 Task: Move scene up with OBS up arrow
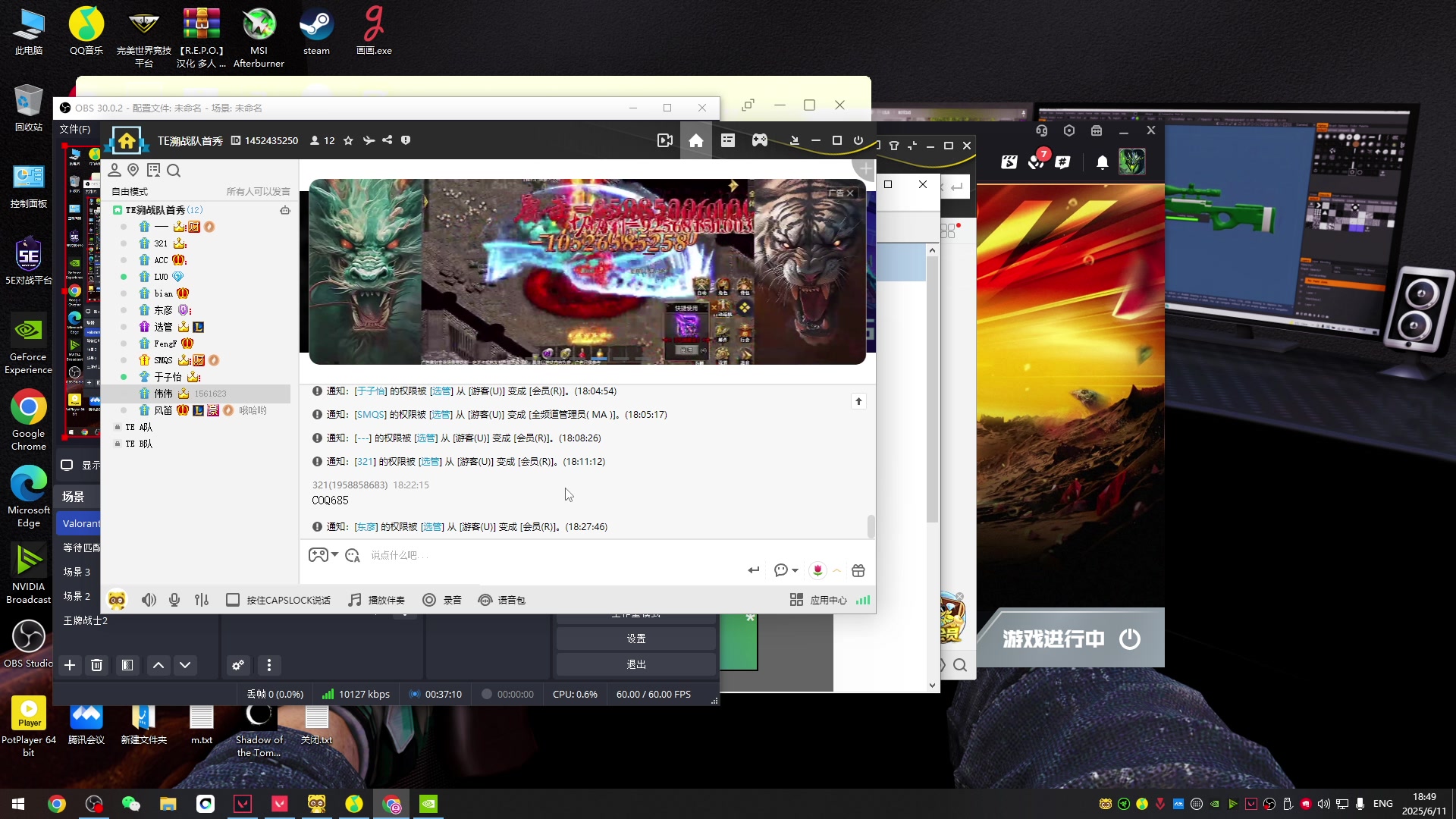158,665
